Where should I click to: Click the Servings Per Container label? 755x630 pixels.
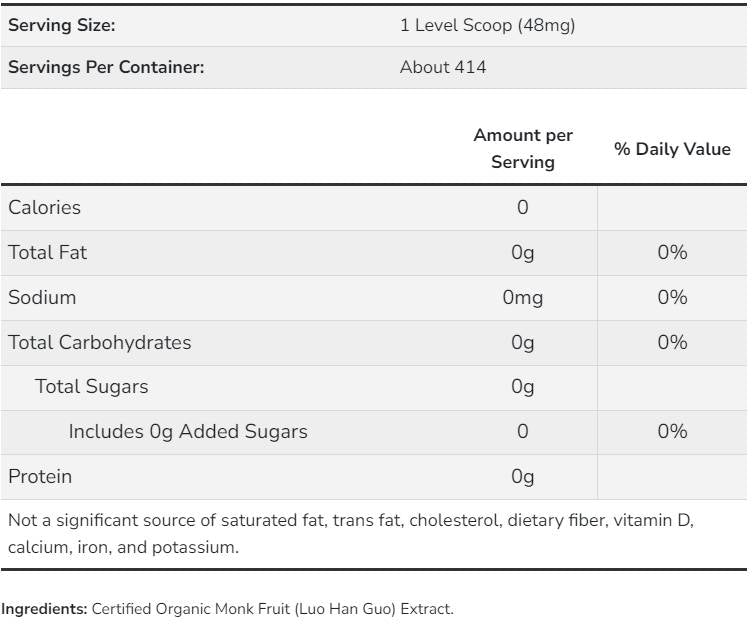pyautogui.click(x=106, y=68)
